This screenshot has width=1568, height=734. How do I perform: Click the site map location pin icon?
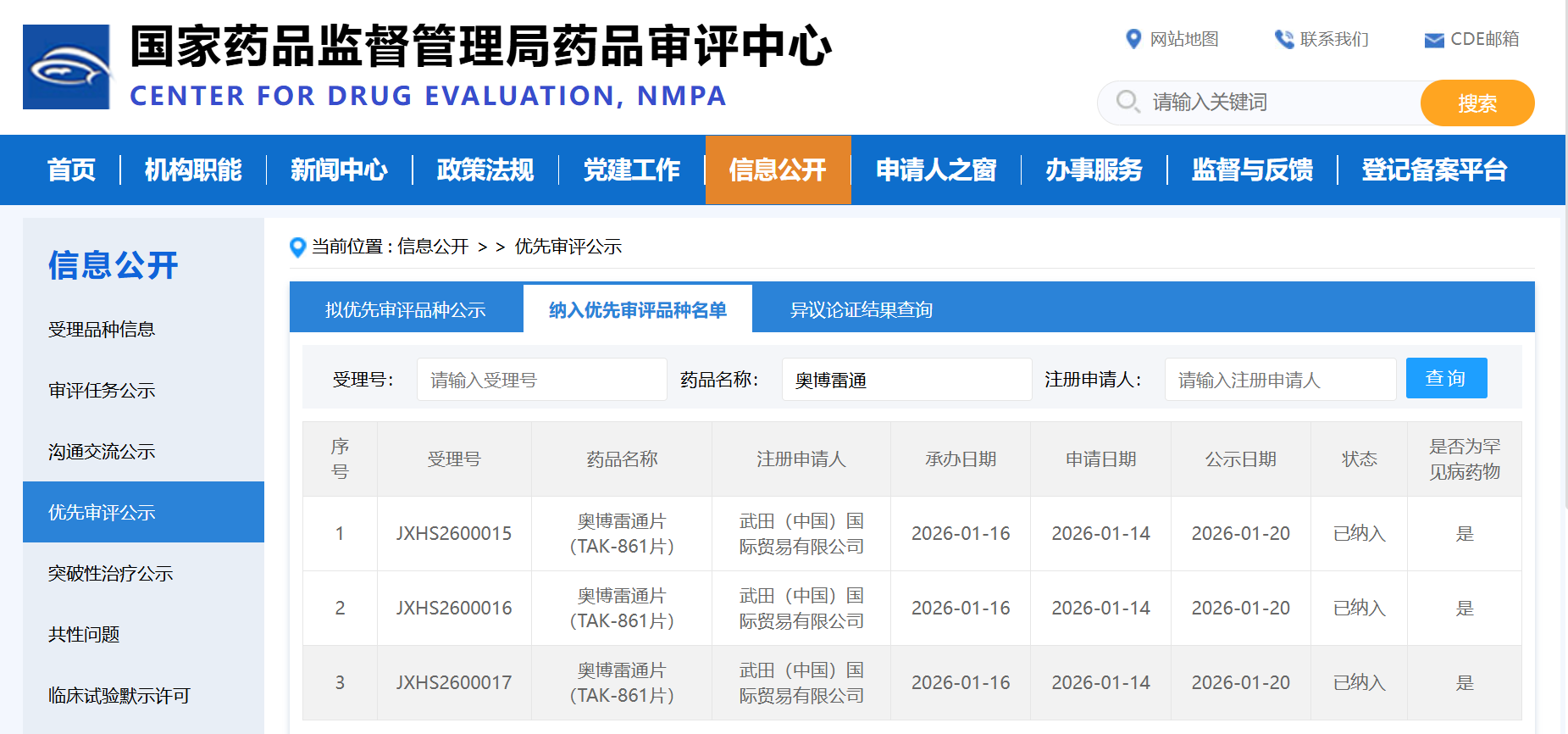(x=1133, y=39)
